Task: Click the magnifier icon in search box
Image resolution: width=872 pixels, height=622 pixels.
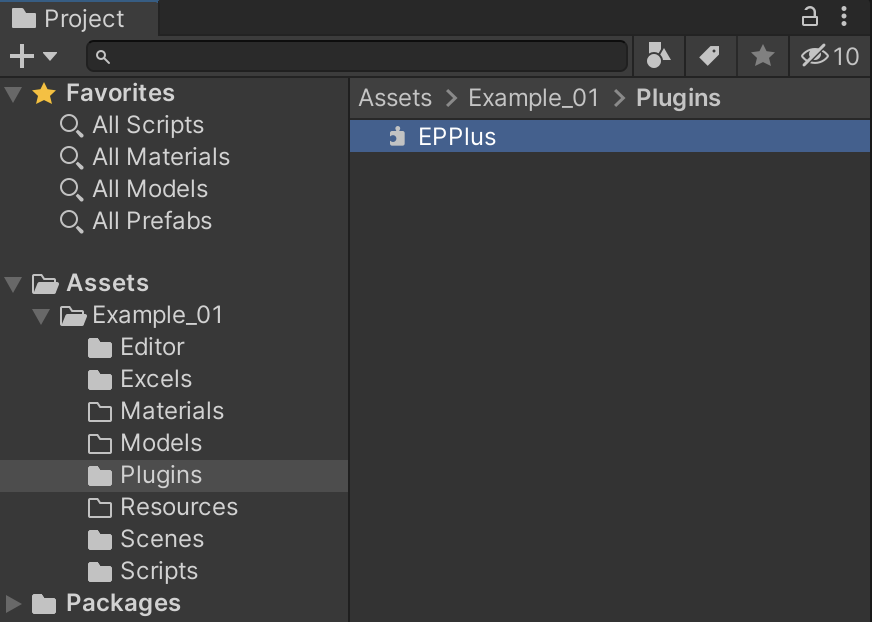Action: [x=102, y=57]
